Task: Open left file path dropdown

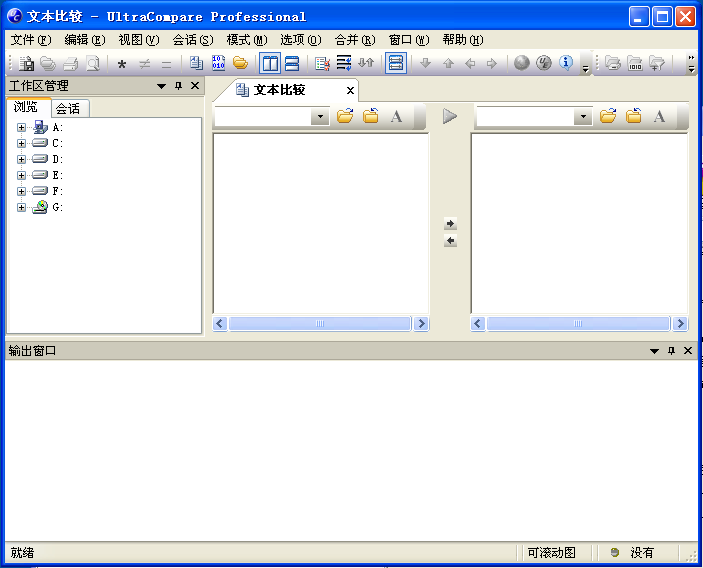Action: click(320, 117)
